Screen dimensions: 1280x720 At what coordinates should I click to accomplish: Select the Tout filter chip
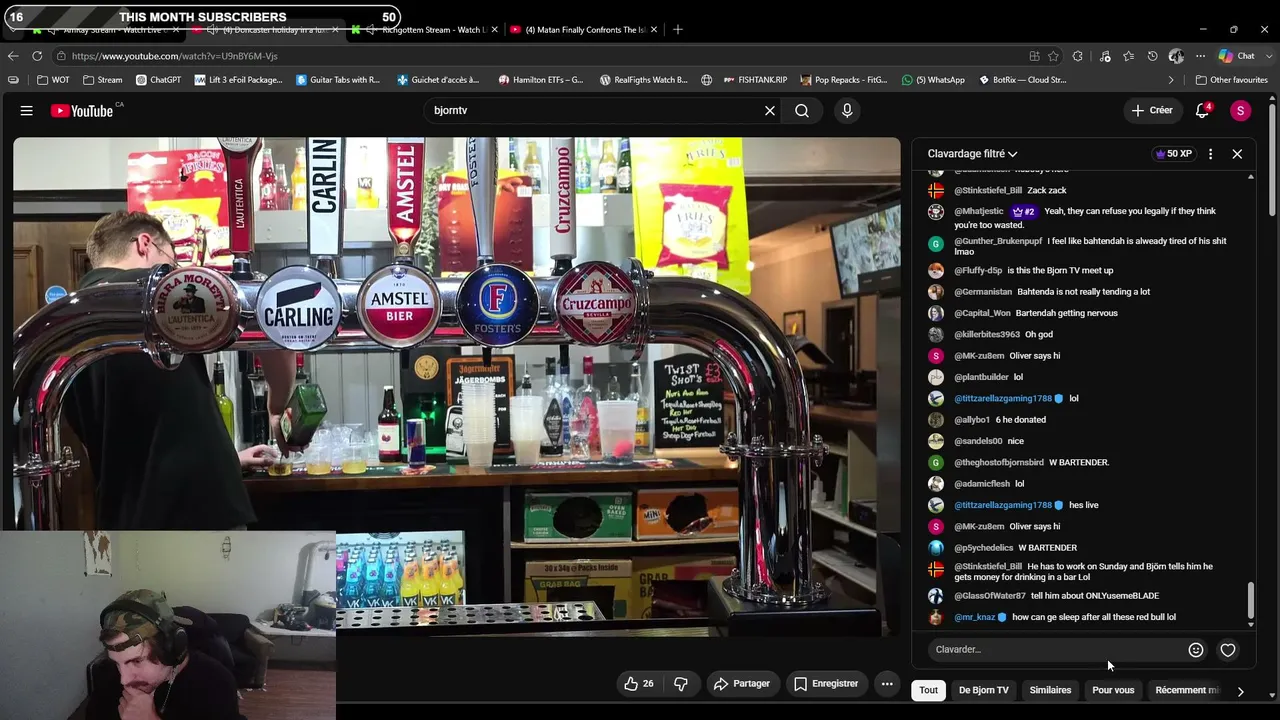tap(929, 690)
